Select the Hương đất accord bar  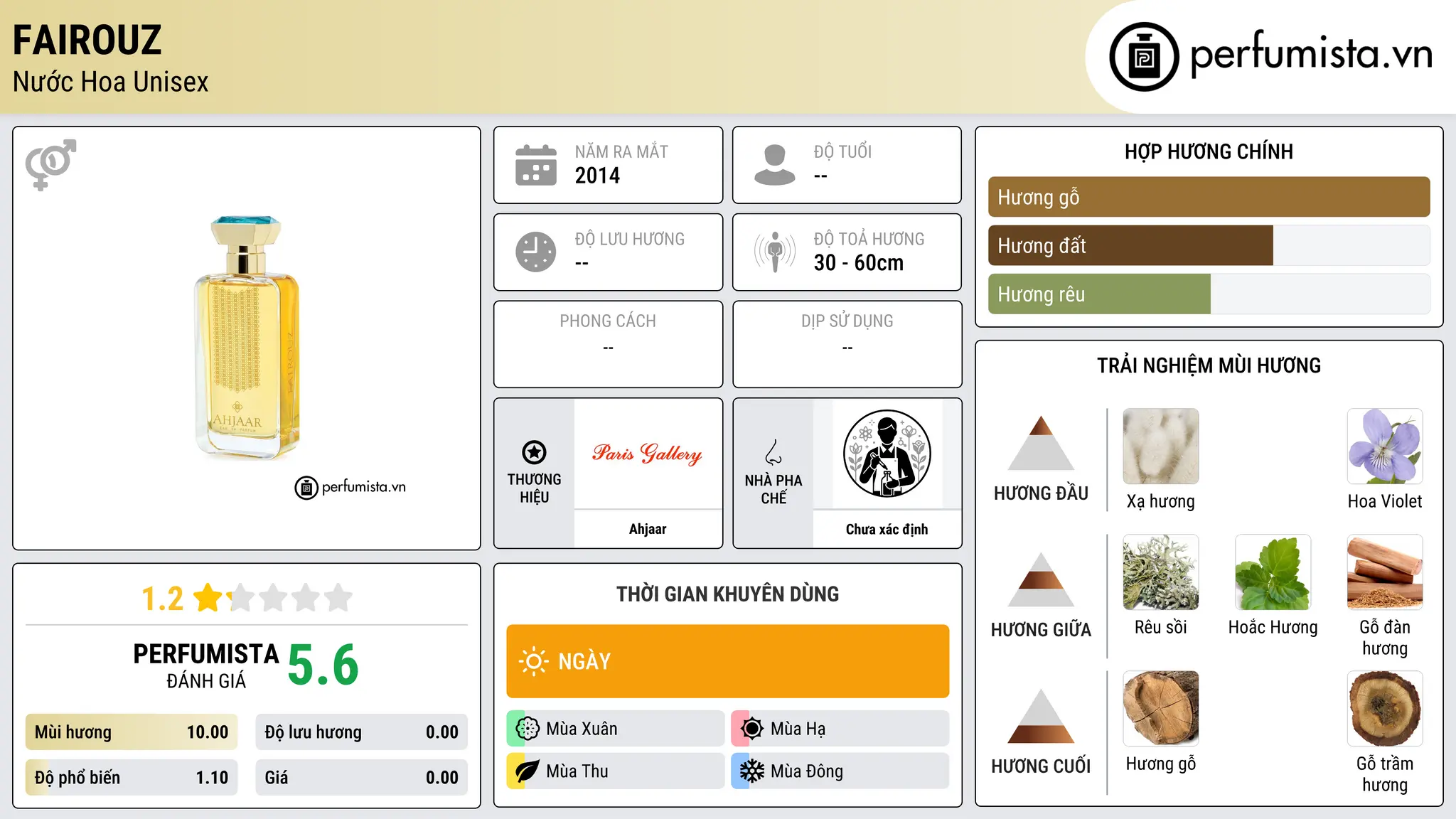pos(1209,245)
